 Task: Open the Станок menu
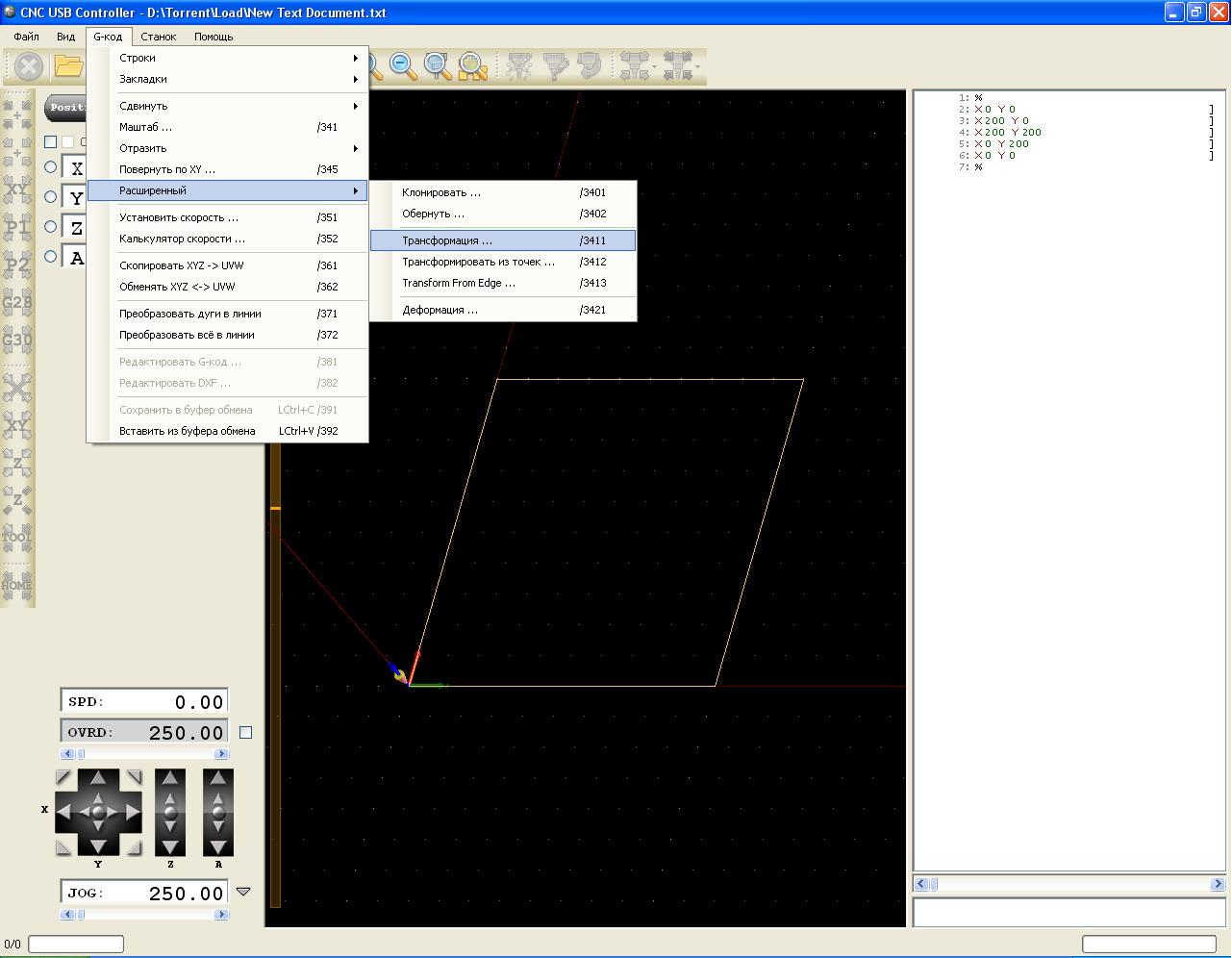pyautogui.click(x=158, y=37)
